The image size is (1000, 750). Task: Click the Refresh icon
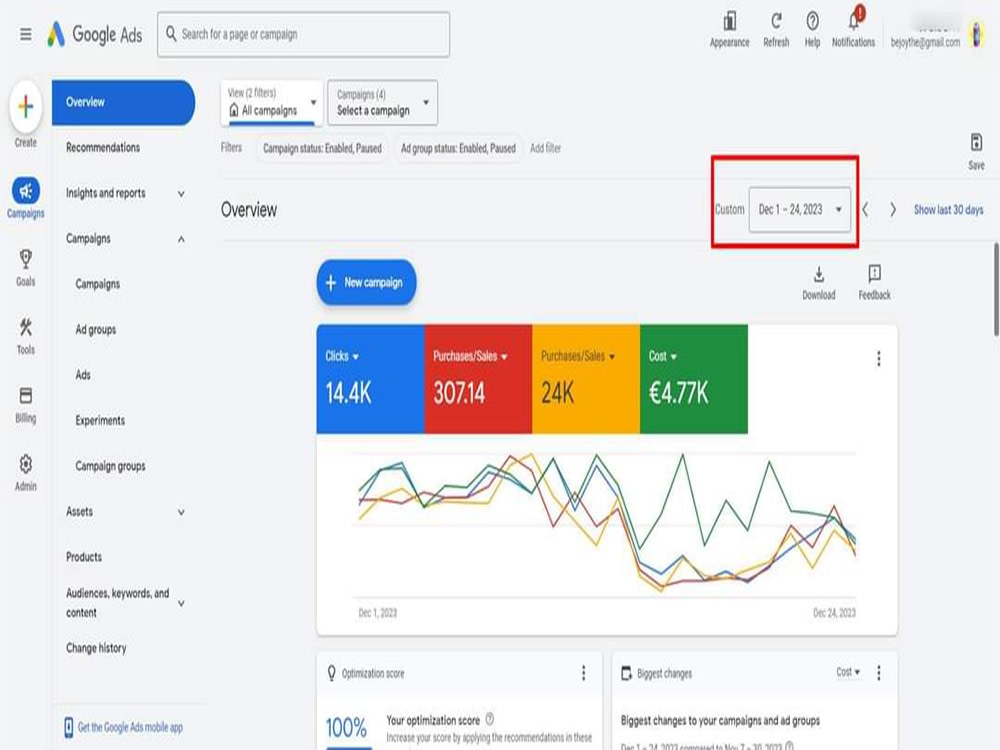click(x=776, y=22)
